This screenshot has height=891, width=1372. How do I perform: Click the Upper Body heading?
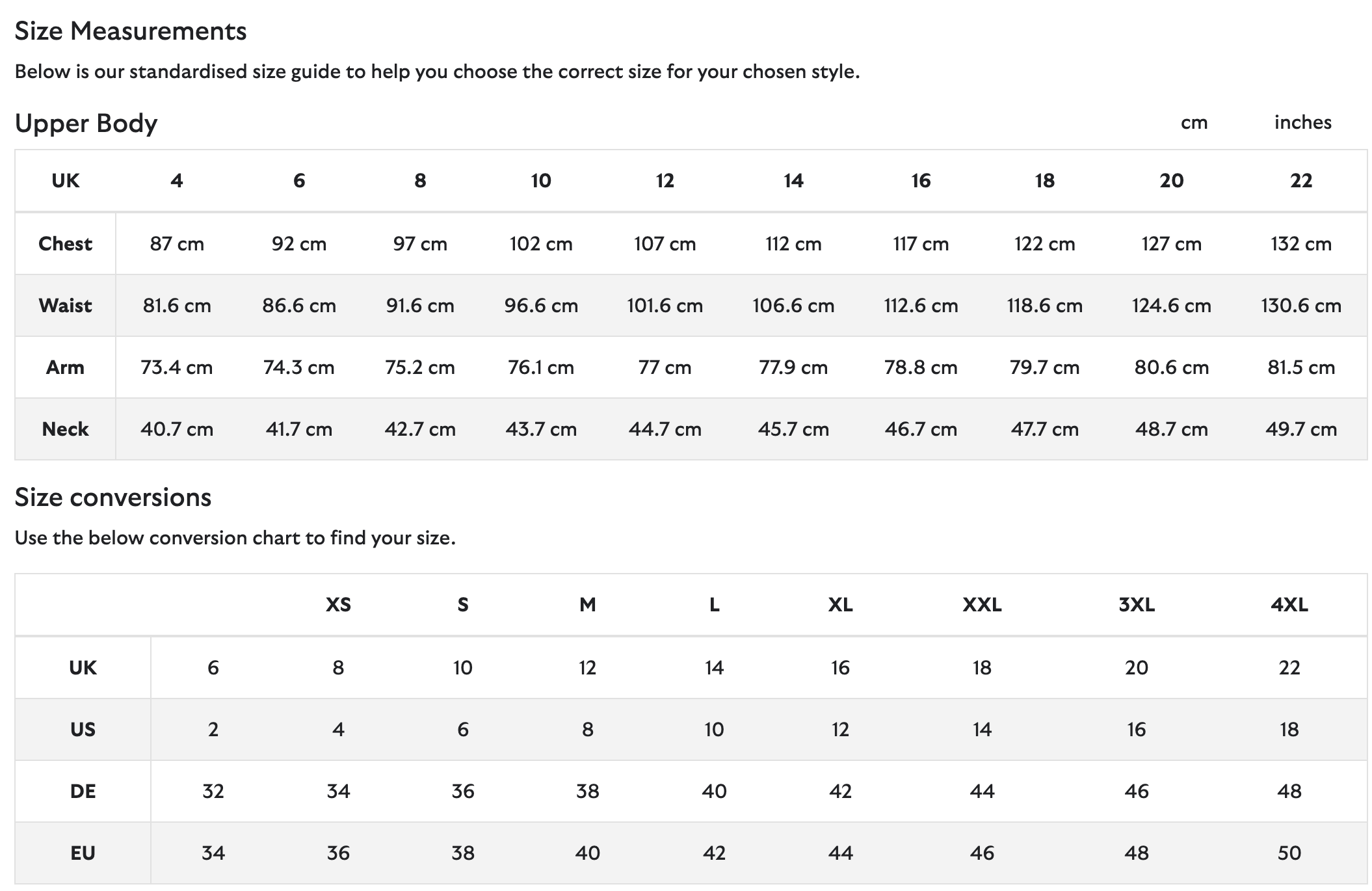click(x=86, y=124)
